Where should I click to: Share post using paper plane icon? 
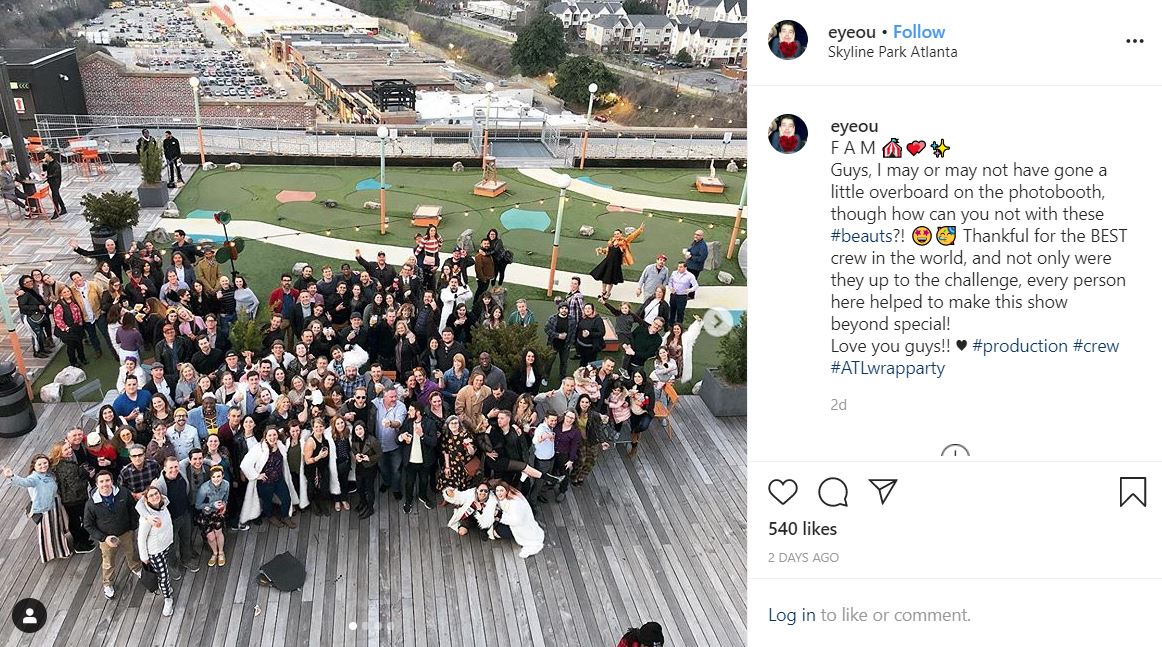883,491
